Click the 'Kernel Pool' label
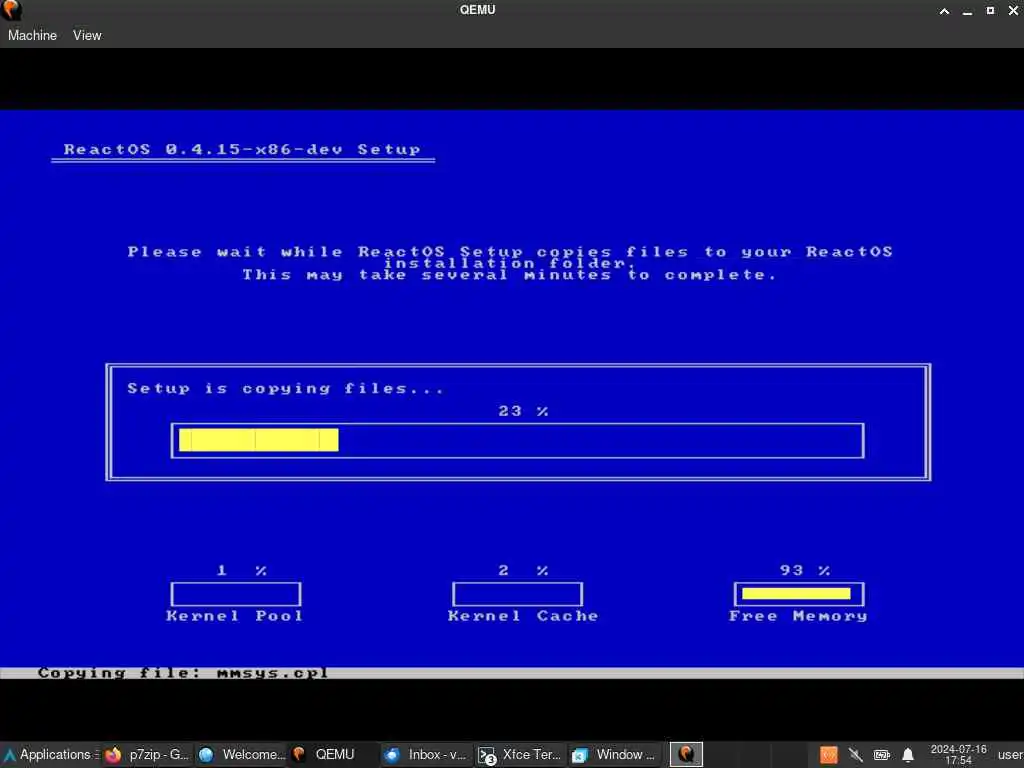1024x768 pixels. click(x=234, y=616)
